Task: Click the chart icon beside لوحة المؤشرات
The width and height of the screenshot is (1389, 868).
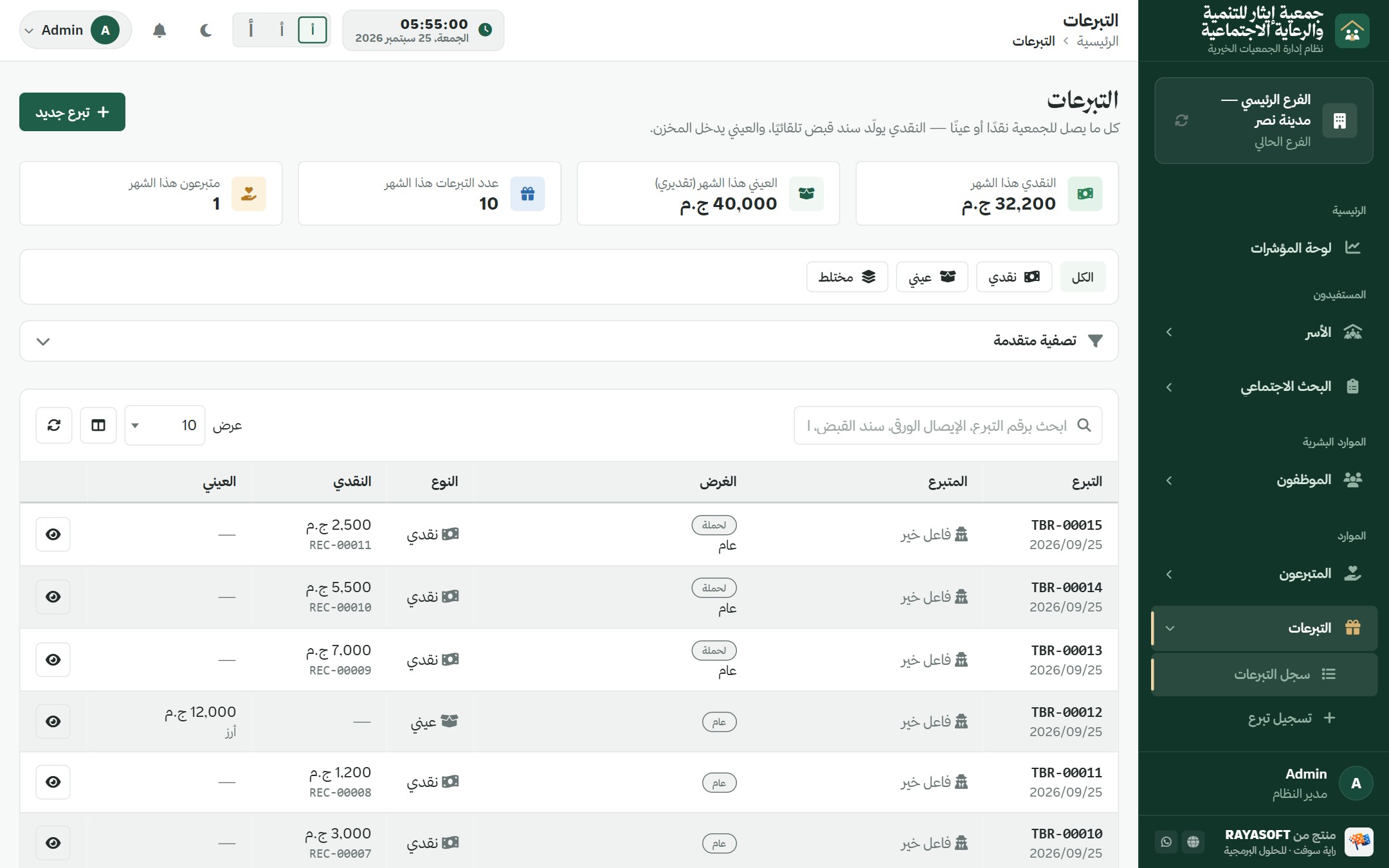Action: click(x=1352, y=248)
